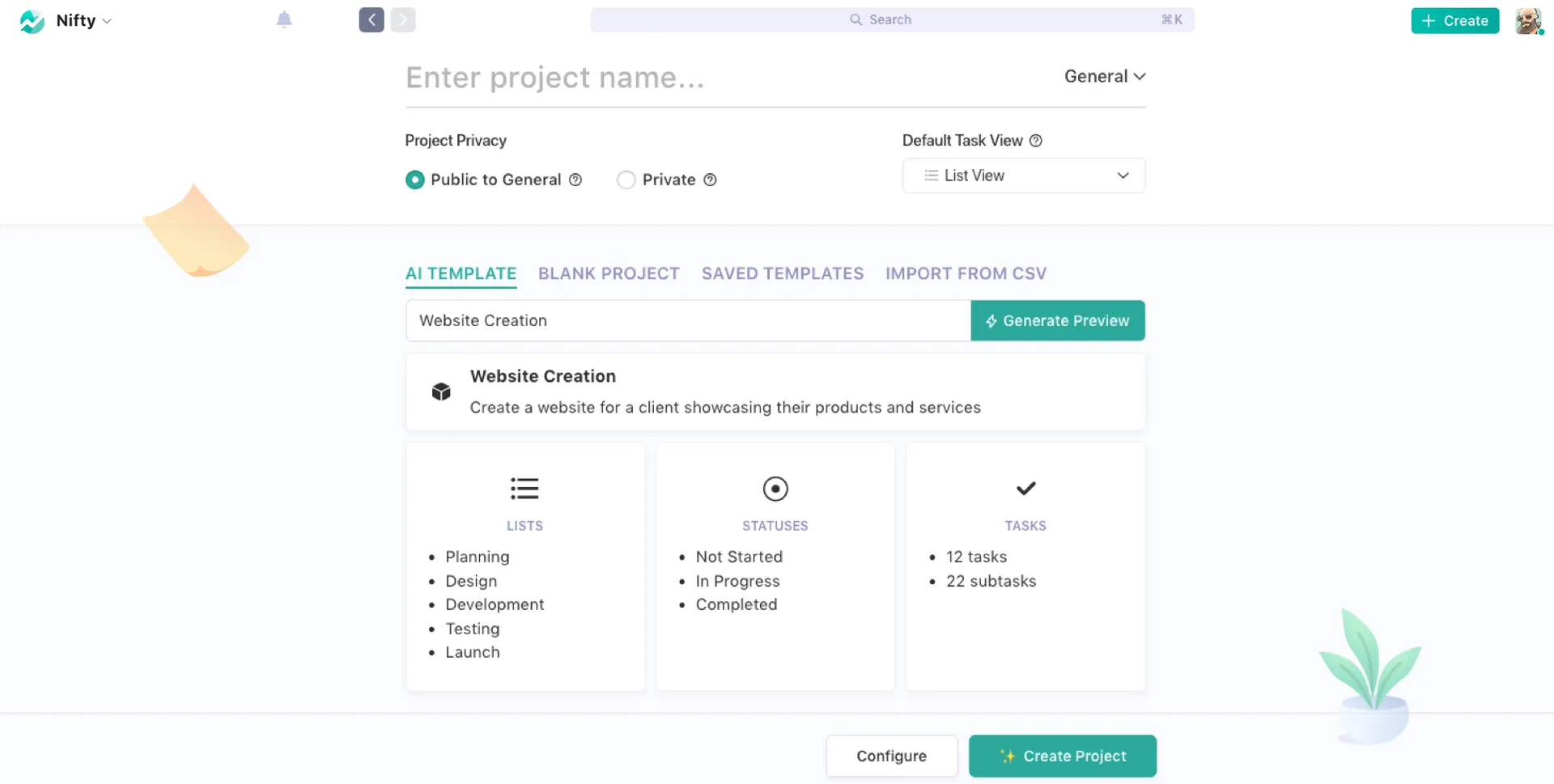The height and width of the screenshot is (784, 1554).
Task: Open the List View dropdown
Action: tap(1023, 176)
